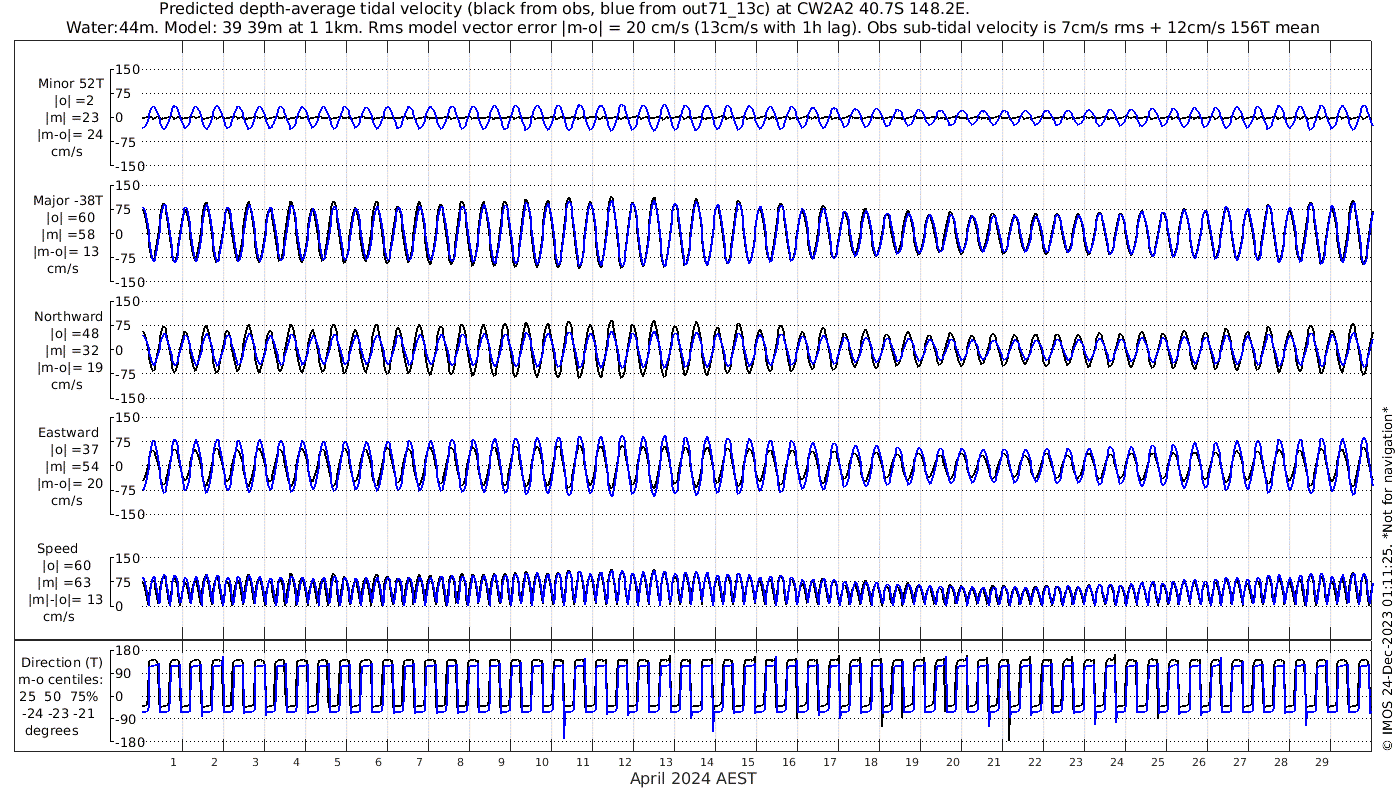
Task: Click the 'Northward' panel label
Action: pos(68,316)
